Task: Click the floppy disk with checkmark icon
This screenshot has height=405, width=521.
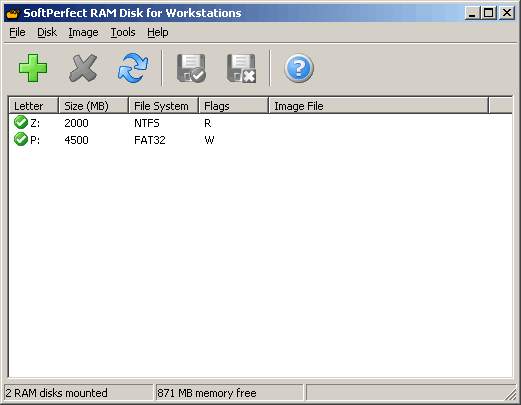Action: [x=191, y=68]
